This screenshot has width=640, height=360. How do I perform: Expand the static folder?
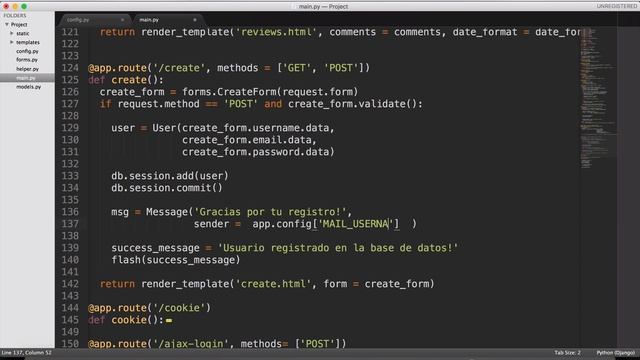pos(12,33)
